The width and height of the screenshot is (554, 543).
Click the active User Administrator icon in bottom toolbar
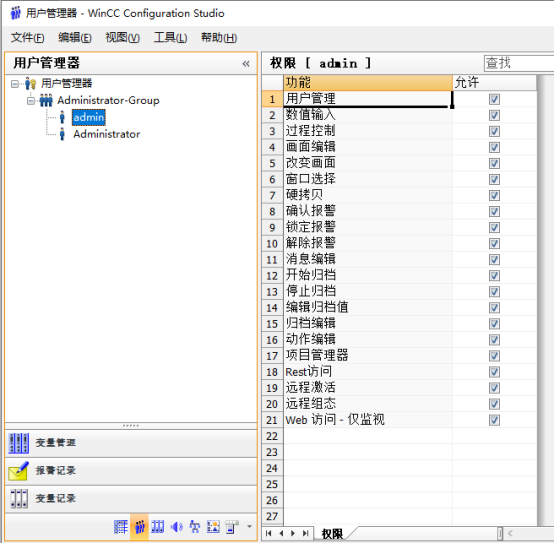click(140, 527)
